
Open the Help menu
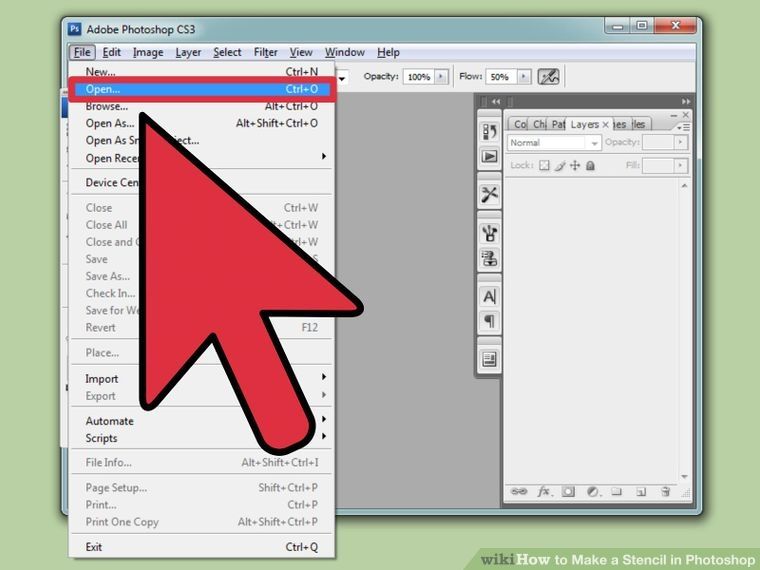388,52
